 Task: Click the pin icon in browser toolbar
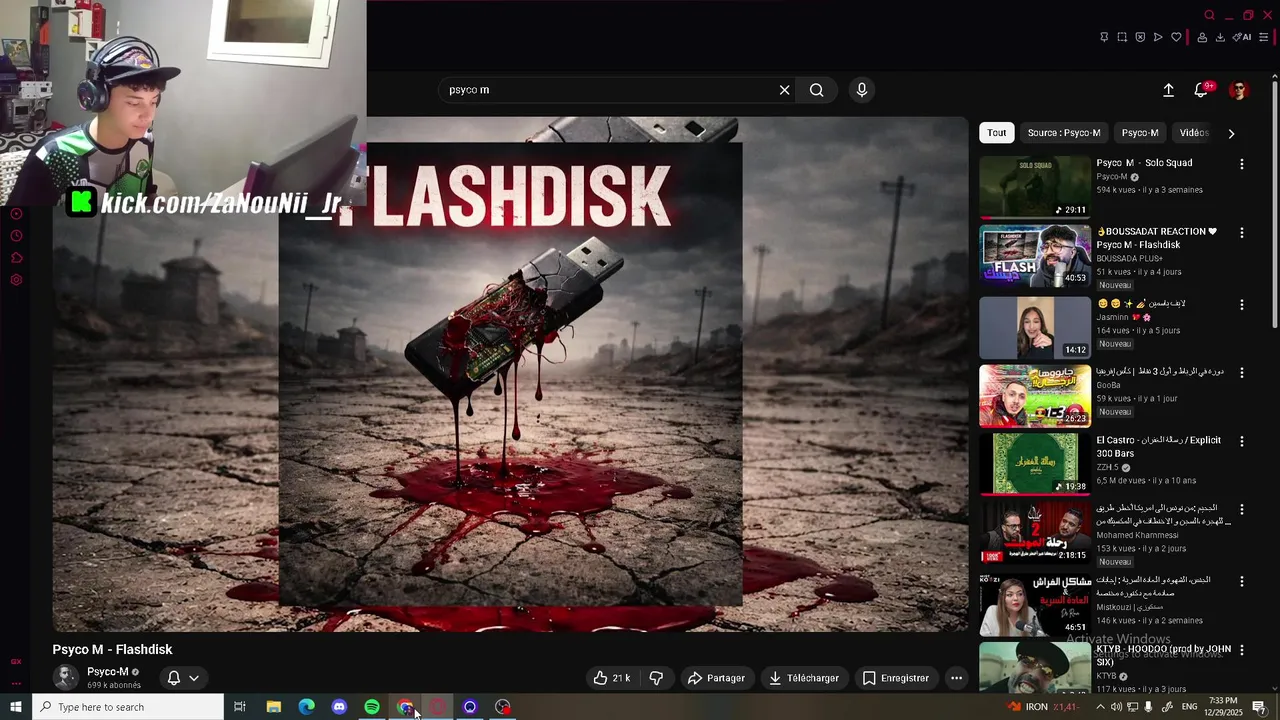click(1104, 37)
